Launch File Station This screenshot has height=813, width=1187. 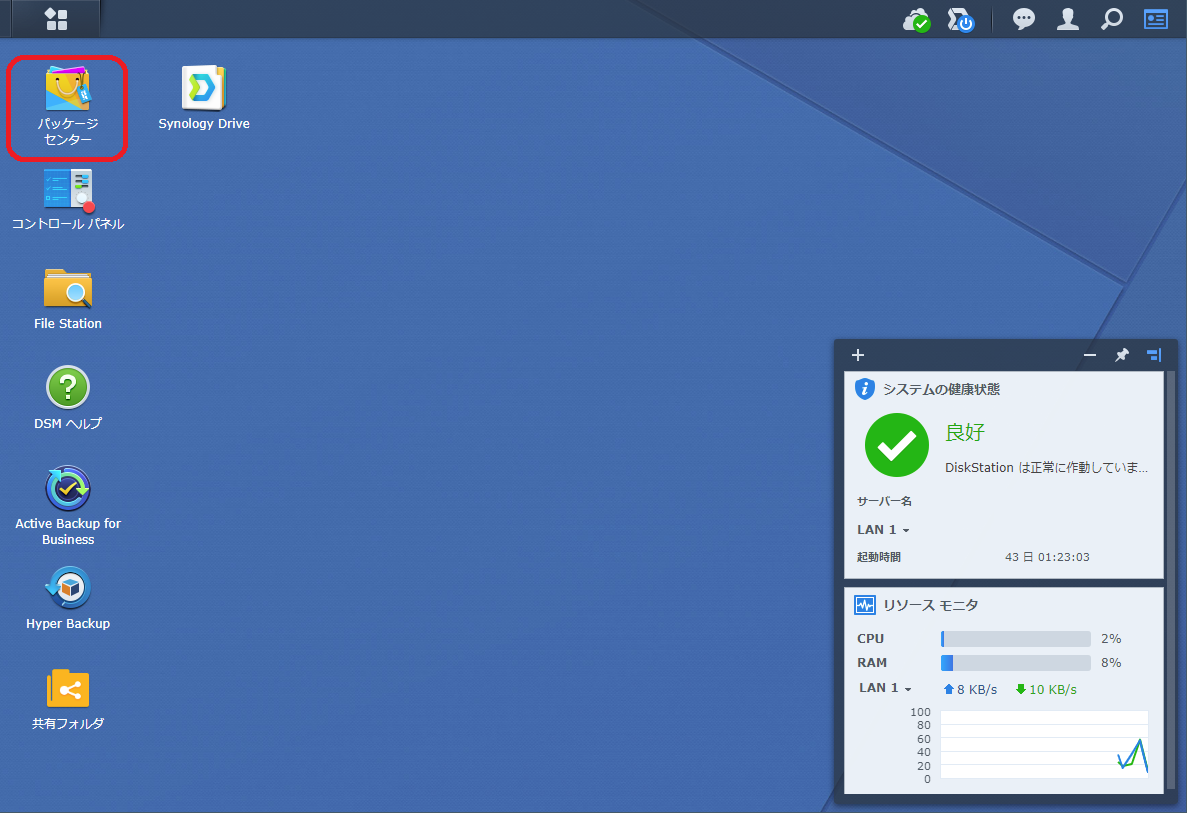(x=67, y=299)
